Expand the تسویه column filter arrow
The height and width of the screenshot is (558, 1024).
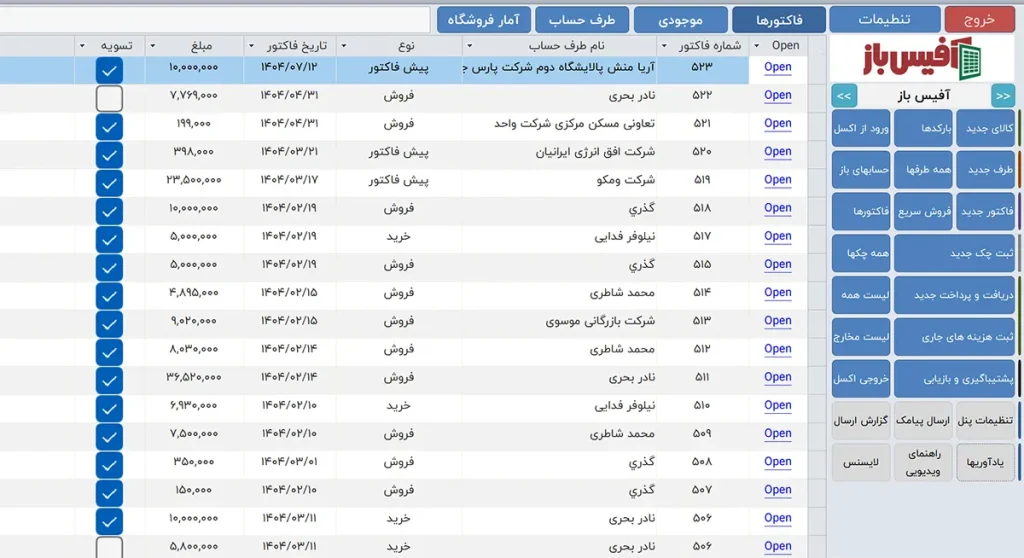coord(82,46)
